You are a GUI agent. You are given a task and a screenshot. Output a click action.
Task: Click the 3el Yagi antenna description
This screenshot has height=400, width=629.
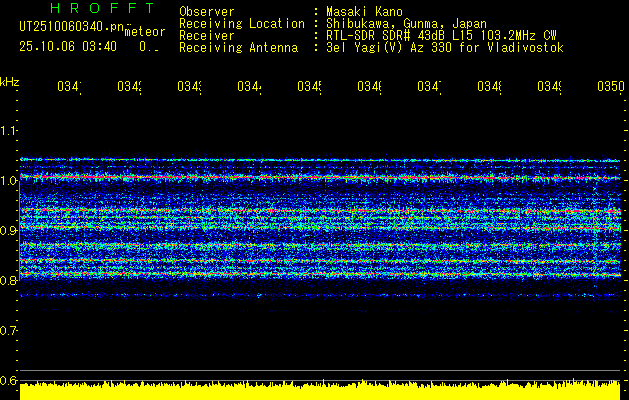[x=445, y=48]
